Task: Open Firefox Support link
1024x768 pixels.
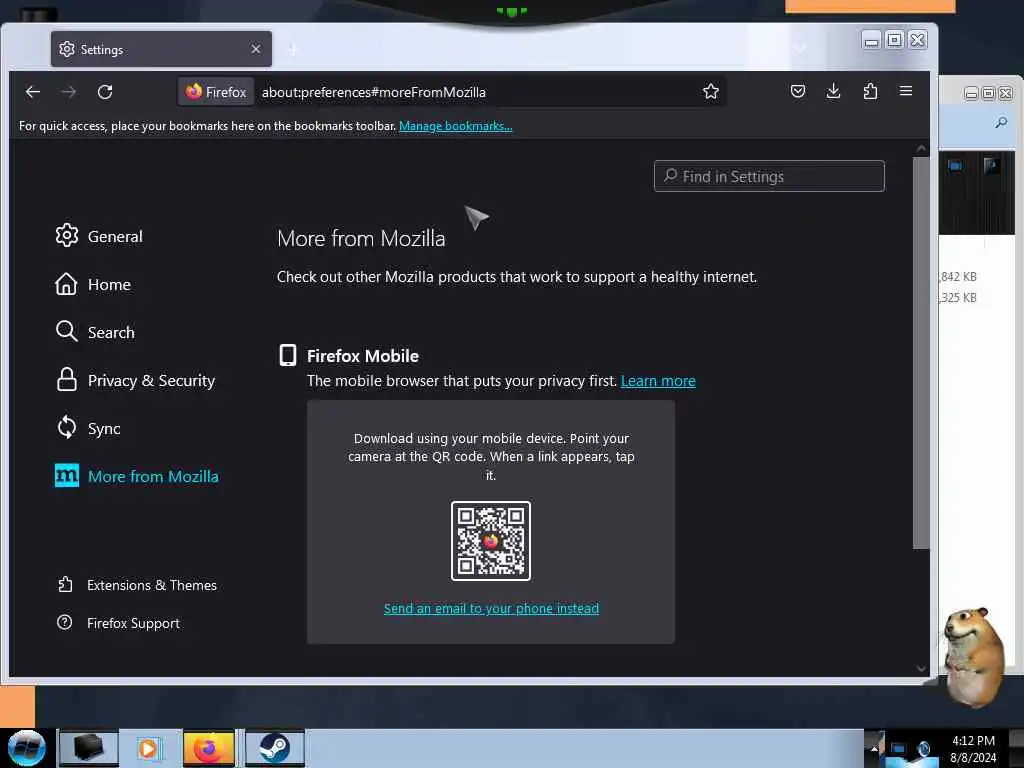Action: click(x=119, y=623)
